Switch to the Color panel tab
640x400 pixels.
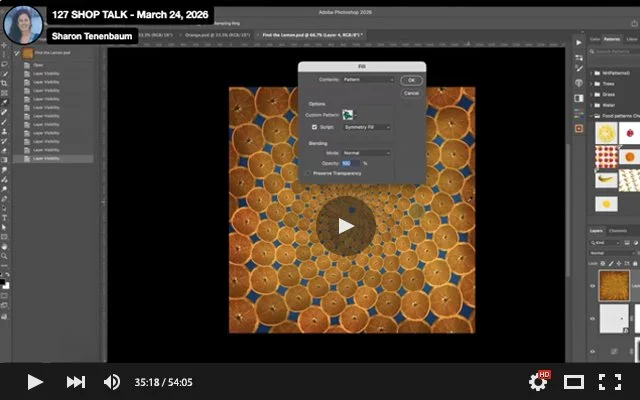pos(595,39)
